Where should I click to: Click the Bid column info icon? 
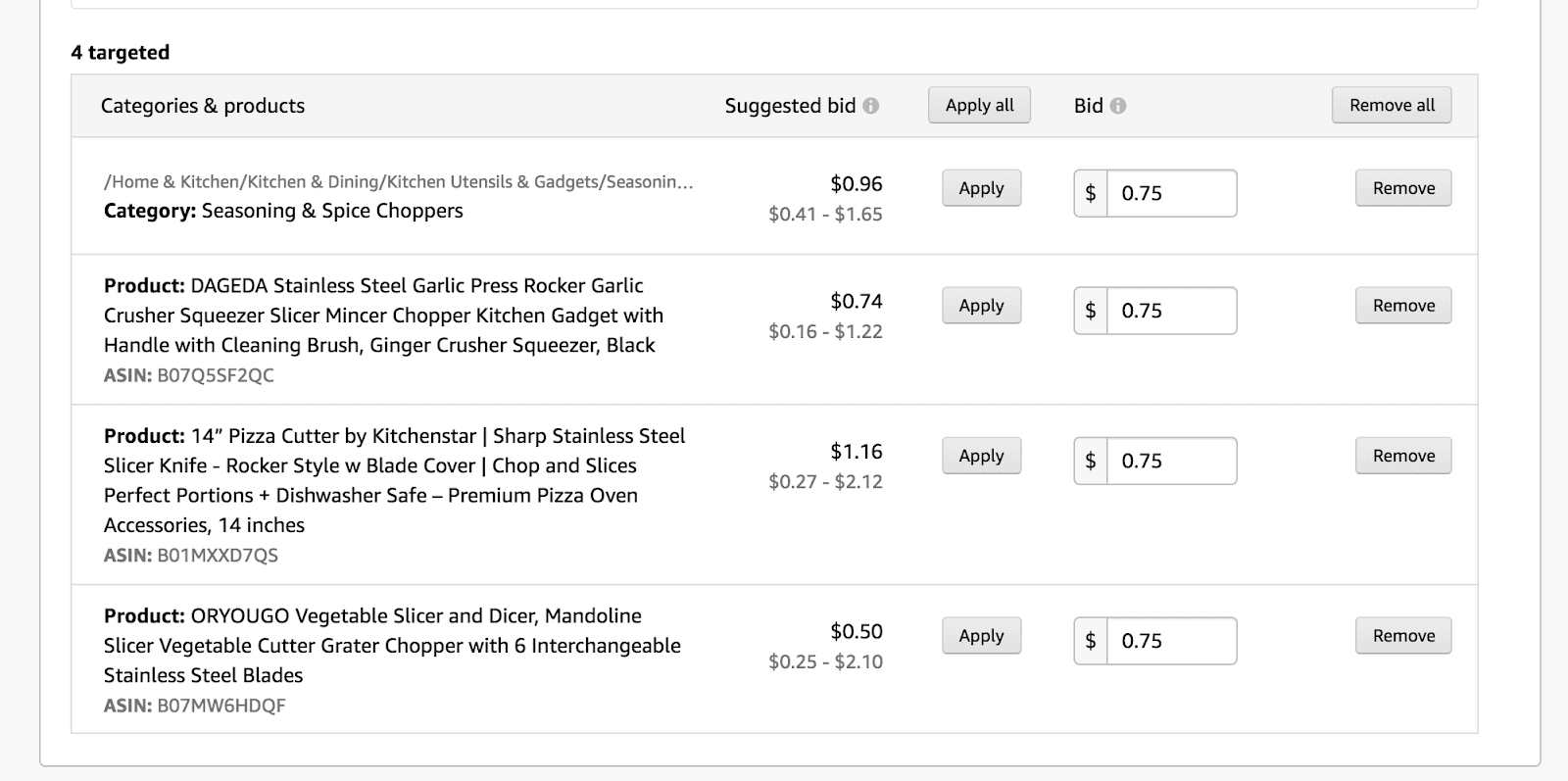1120,105
